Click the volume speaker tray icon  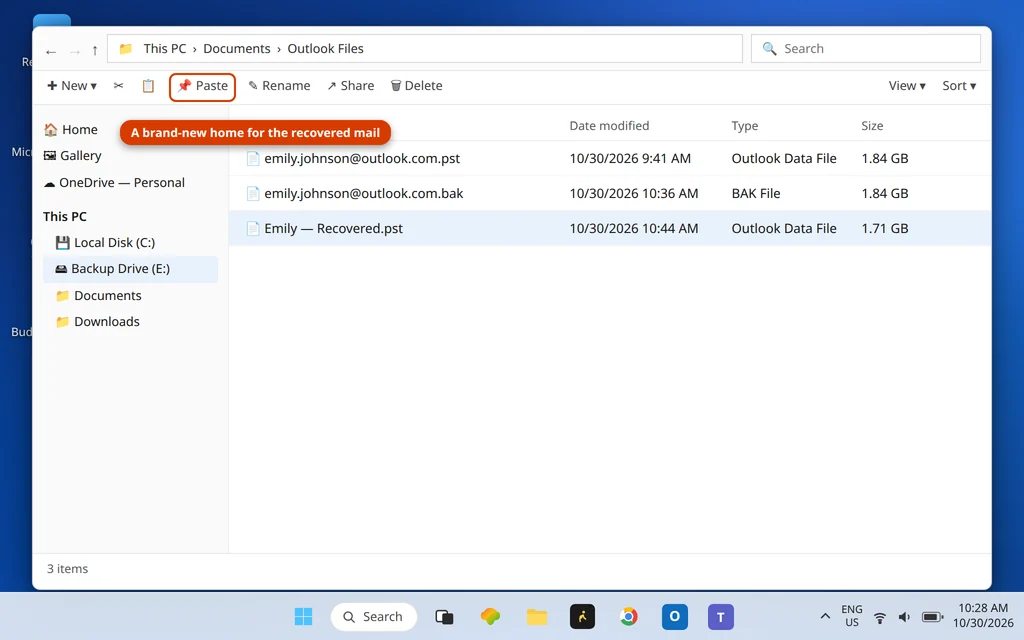(904, 616)
